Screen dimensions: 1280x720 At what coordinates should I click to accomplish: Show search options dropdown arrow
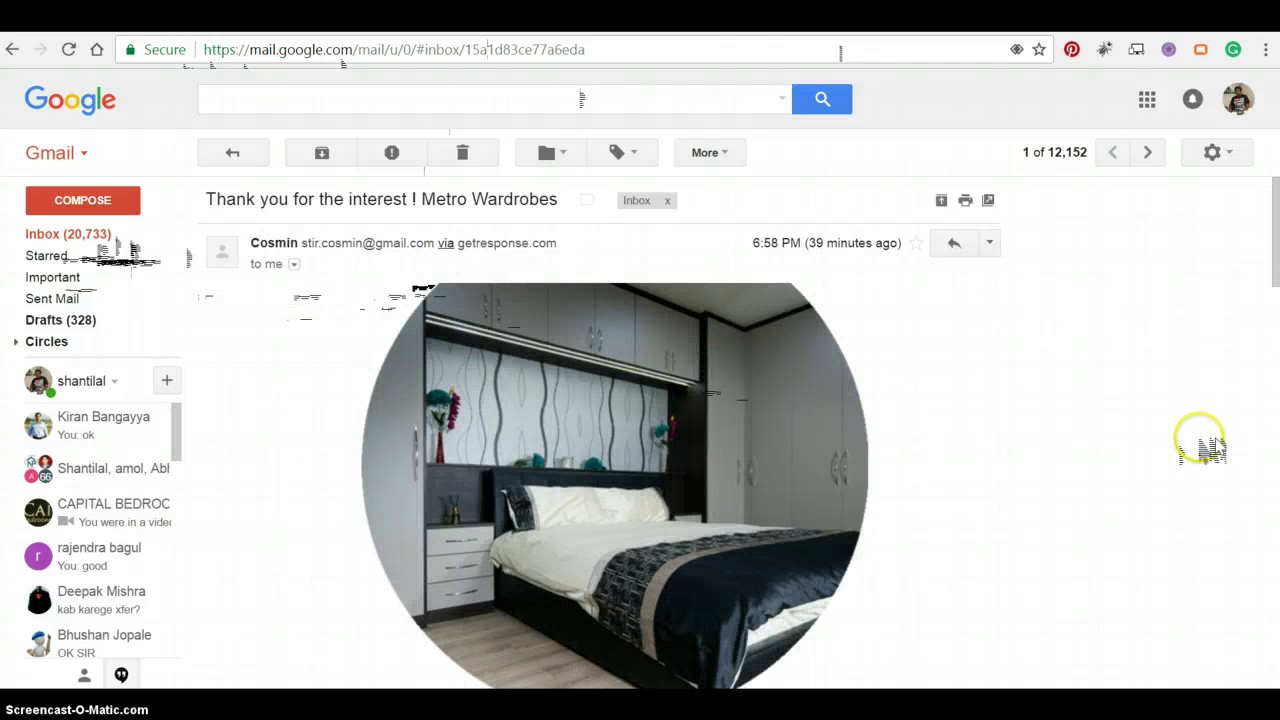[x=782, y=99]
